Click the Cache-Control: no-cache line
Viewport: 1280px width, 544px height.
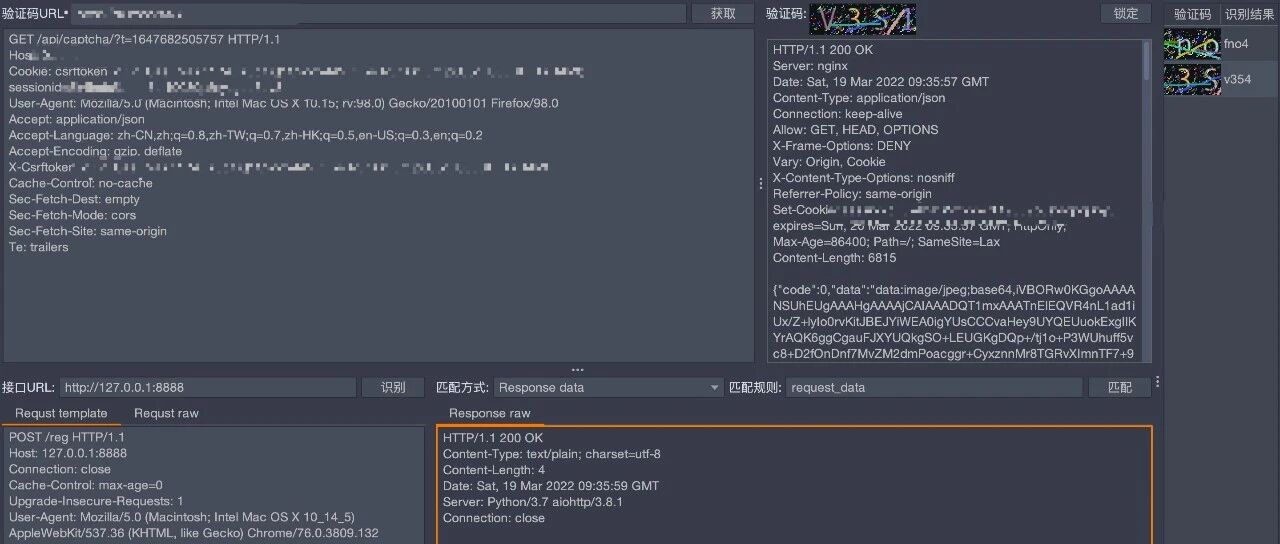click(x=81, y=183)
